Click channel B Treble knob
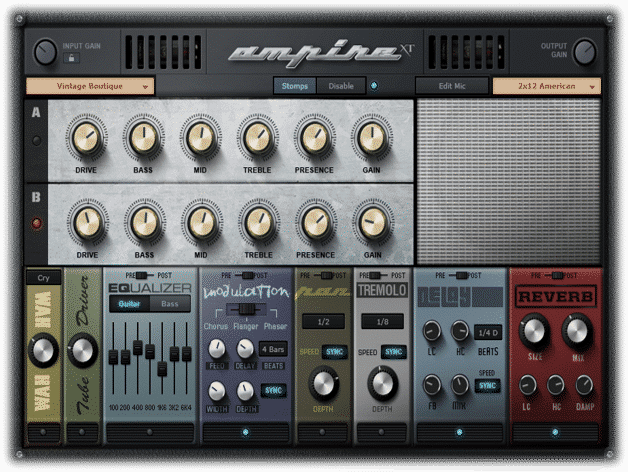Viewport: 628px width, 472px height. pyautogui.click(x=259, y=223)
